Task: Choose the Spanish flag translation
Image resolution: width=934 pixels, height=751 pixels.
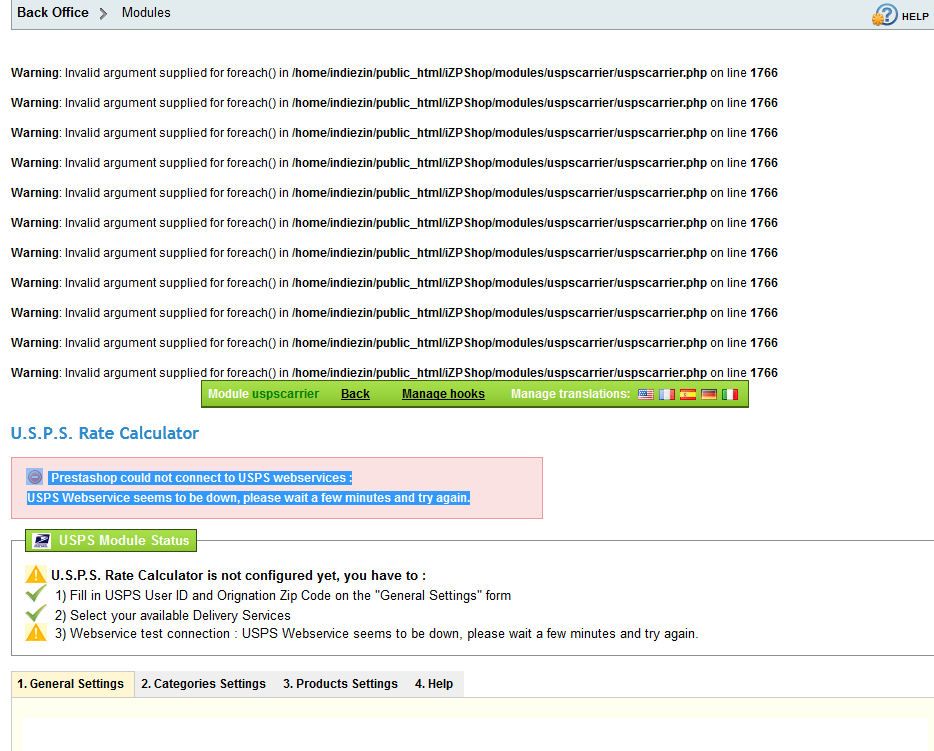Action: pos(688,394)
